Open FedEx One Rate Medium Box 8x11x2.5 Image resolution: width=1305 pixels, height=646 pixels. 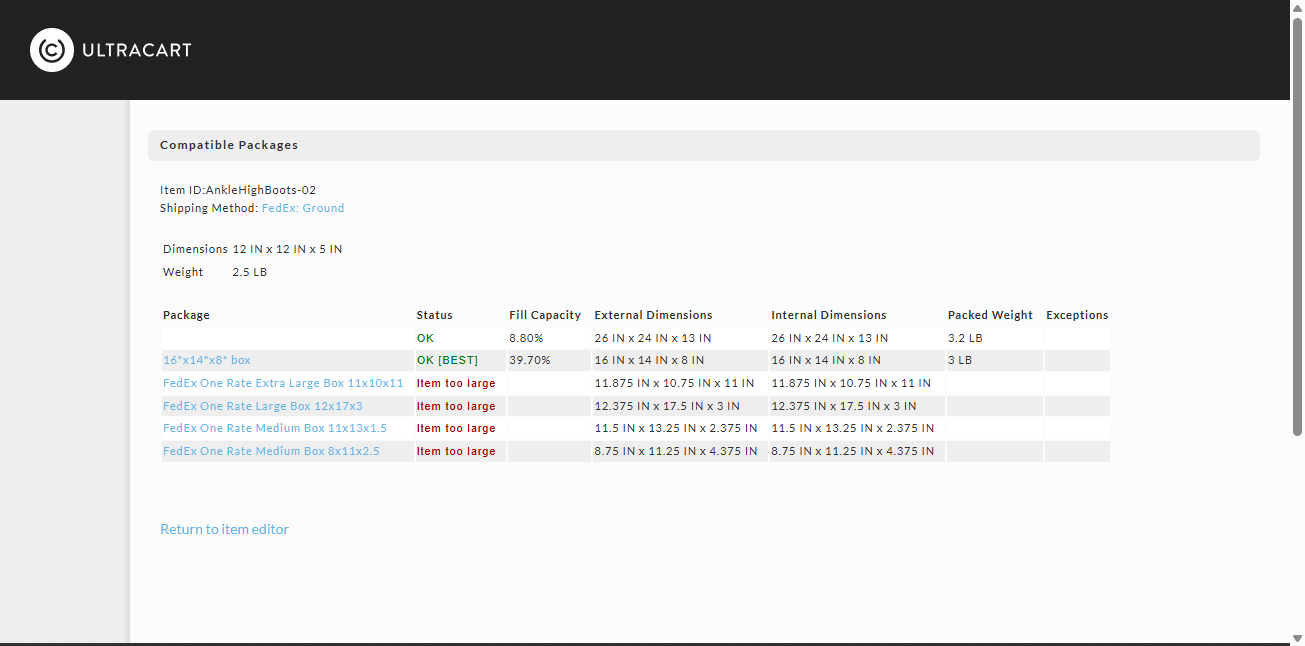tap(271, 451)
